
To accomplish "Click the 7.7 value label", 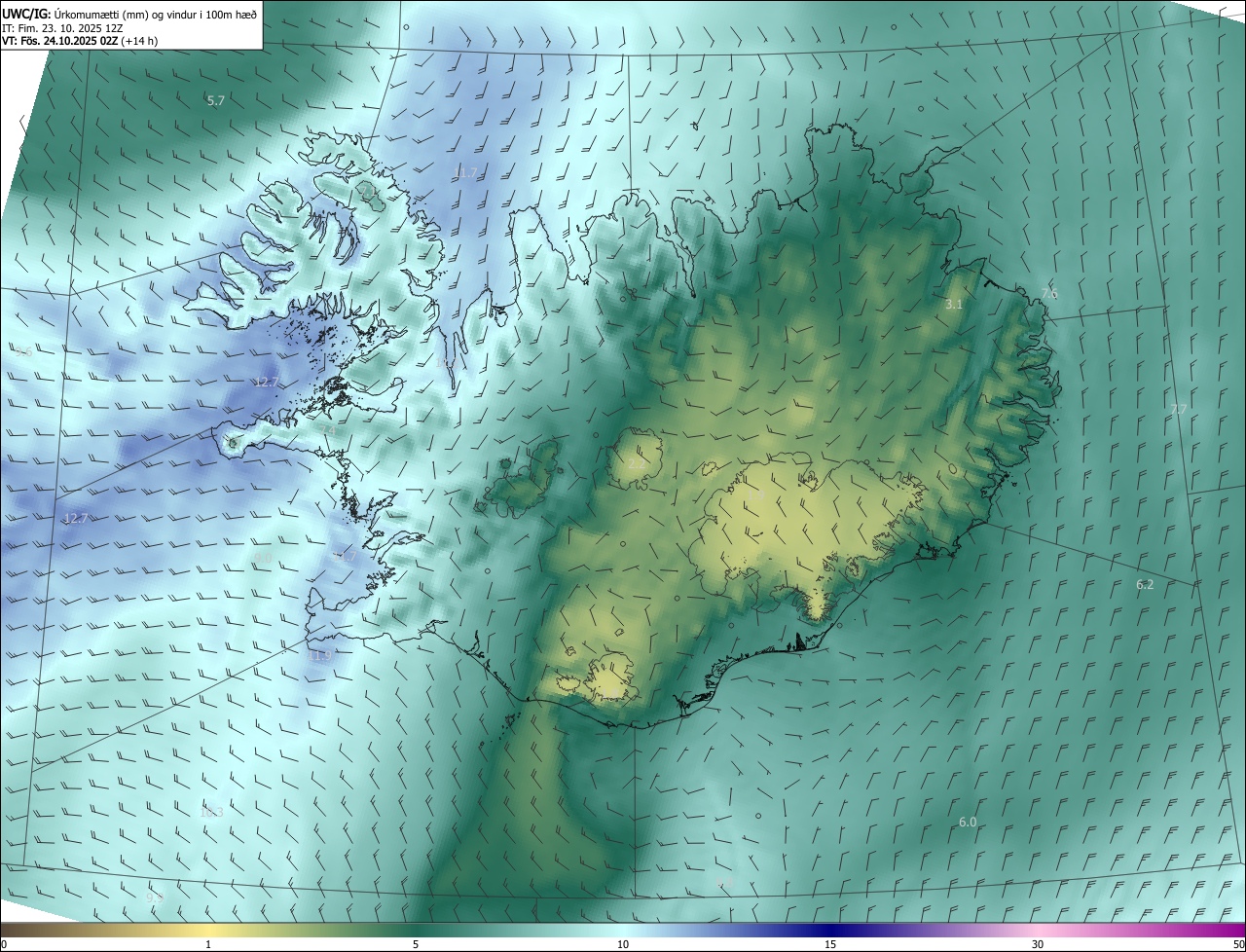I will [x=1179, y=409].
